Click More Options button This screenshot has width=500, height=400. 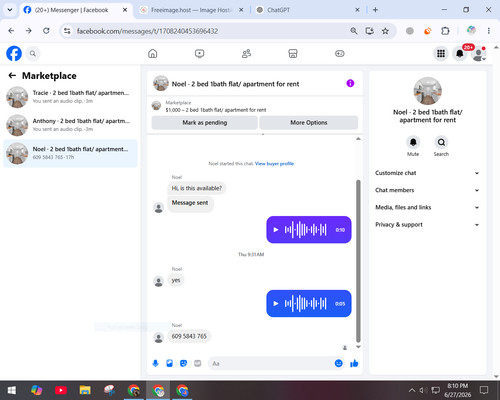pyautogui.click(x=309, y=123)
